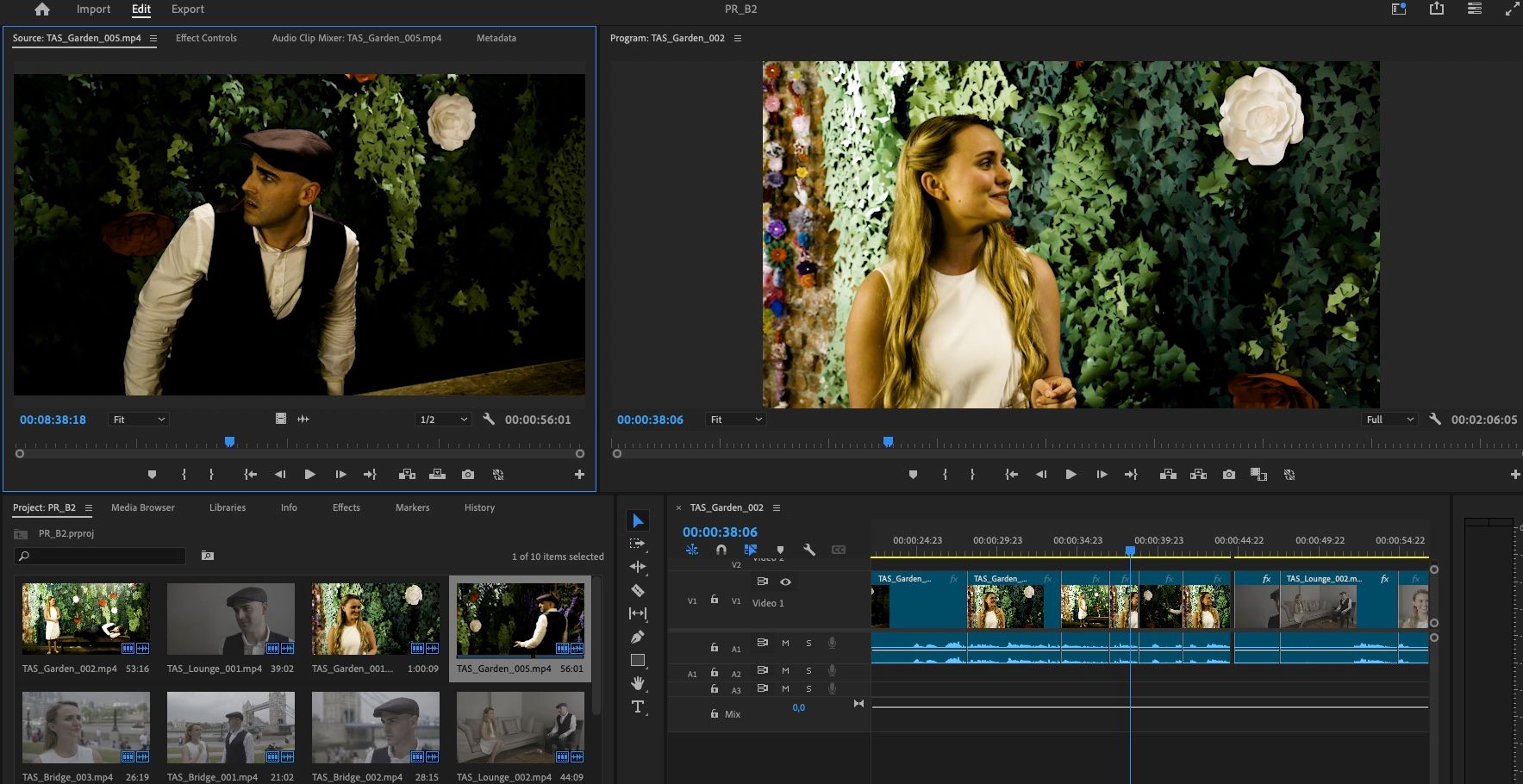The height and width of the screenshot is (784, 1523).
Task: Mute audio track A1
Action: click(785, 643)
